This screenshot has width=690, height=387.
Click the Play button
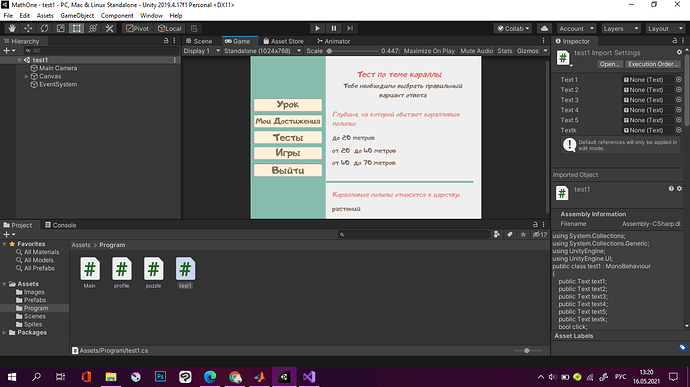coord(317,29)
